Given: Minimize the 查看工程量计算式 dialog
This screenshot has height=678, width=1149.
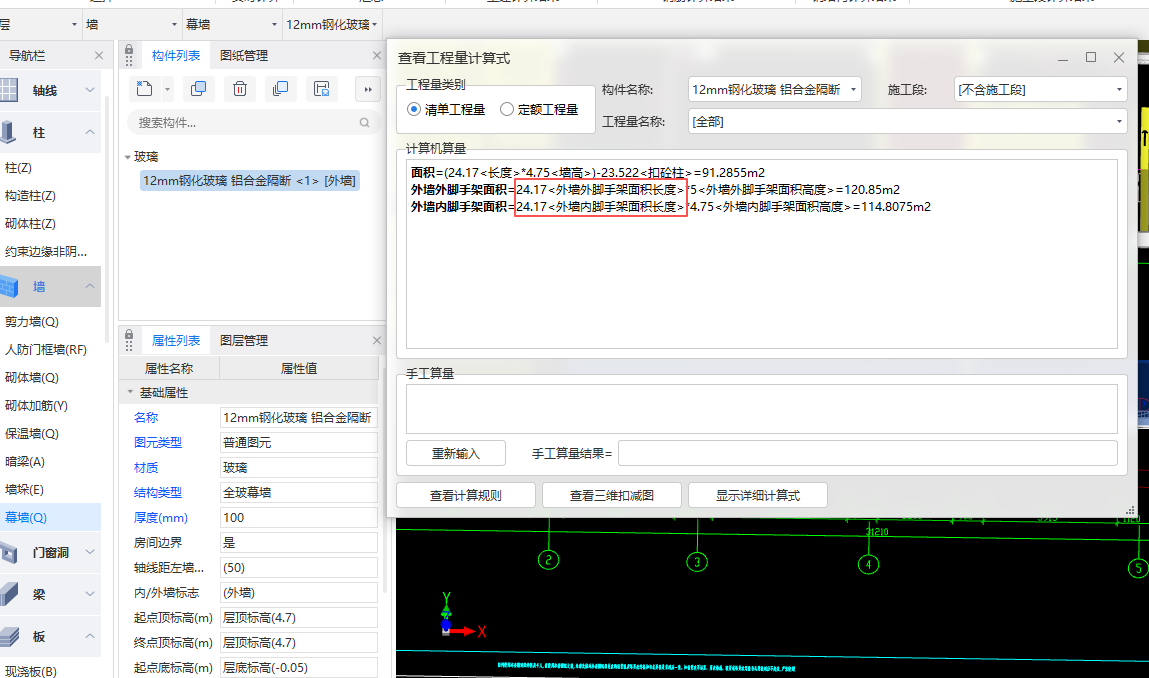Looking at the screenshot, I should [1063, 57].
